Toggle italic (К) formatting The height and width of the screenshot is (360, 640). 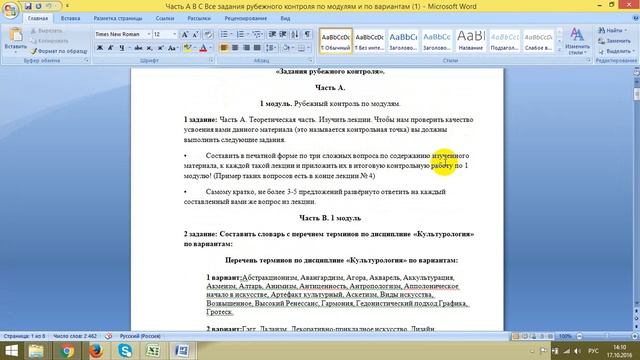(110, 48)
